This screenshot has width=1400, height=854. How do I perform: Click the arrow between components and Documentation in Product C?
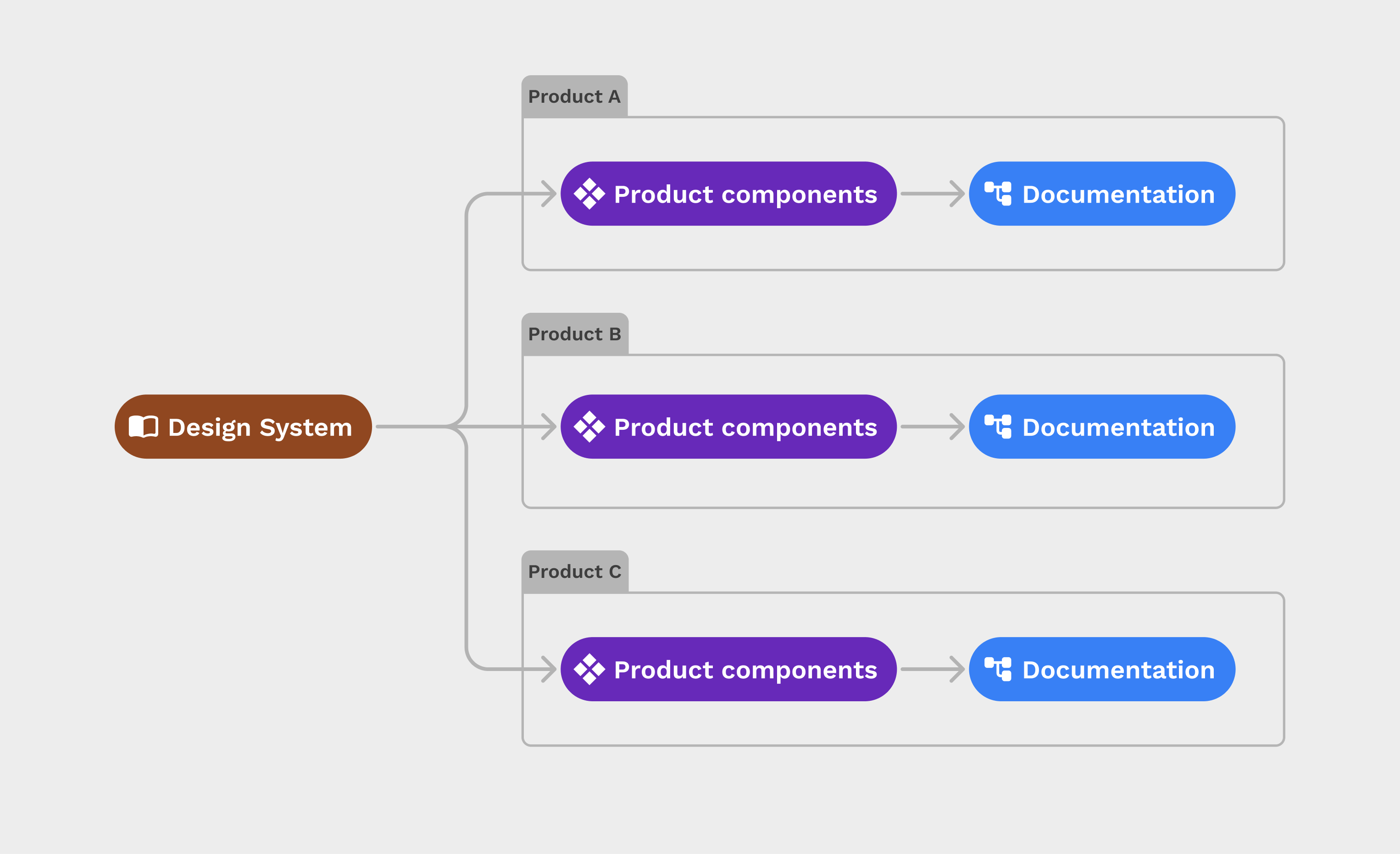pyautogui.click(x=933, y=669)
